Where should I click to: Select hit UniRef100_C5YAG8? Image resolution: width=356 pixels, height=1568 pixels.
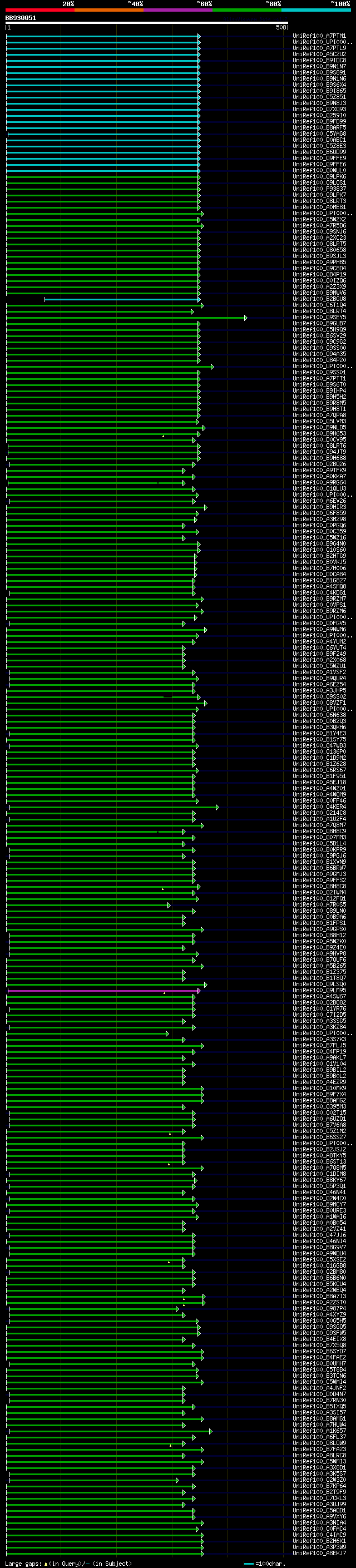(319, 133)
